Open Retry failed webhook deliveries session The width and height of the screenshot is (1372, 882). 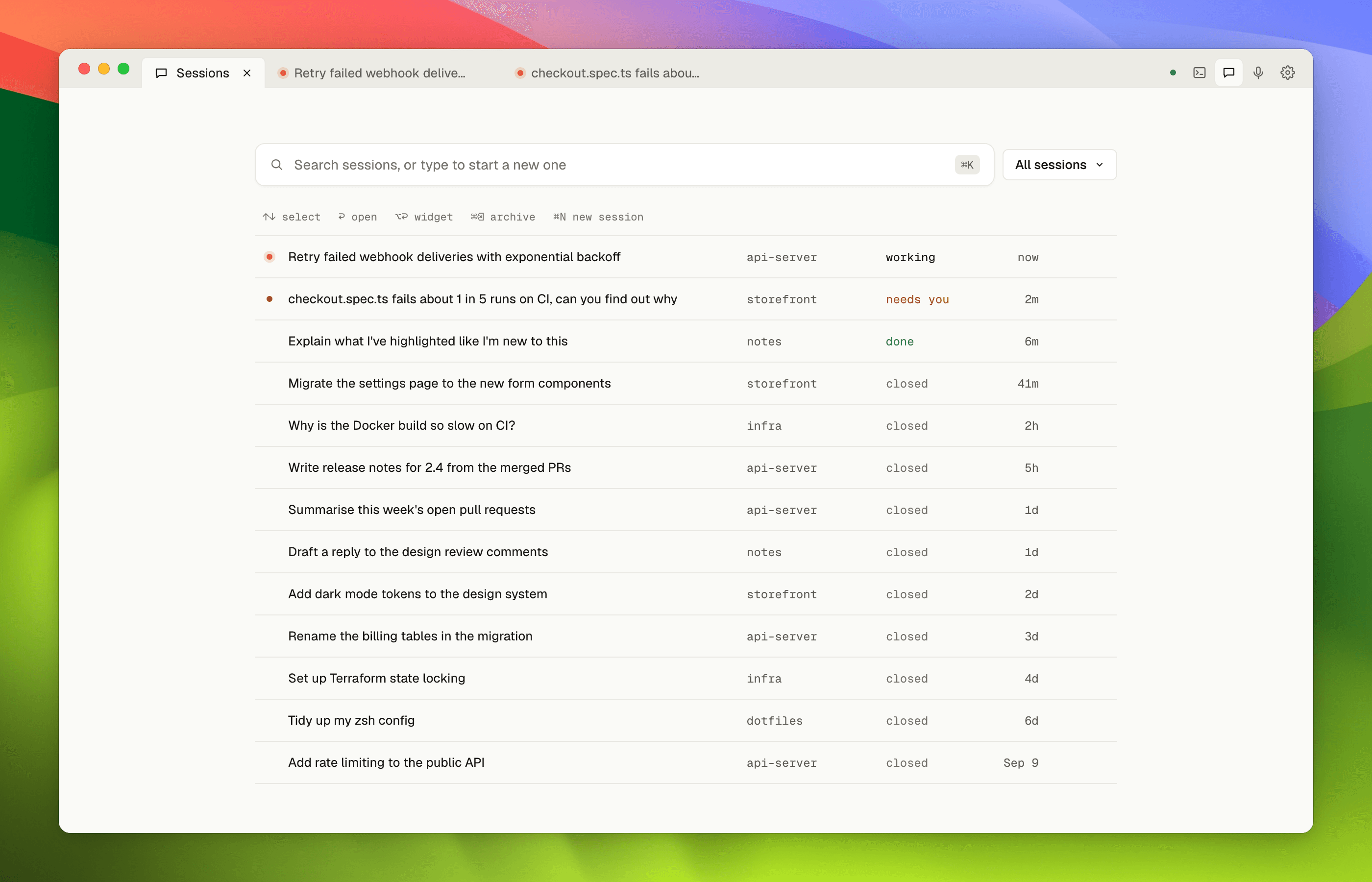686,257
